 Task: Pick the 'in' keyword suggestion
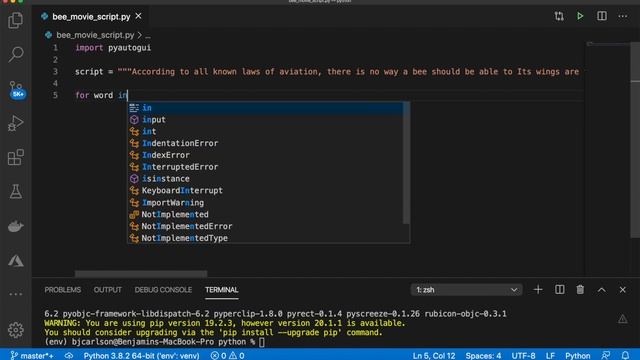pyautogui.click(x=266, y=108)
